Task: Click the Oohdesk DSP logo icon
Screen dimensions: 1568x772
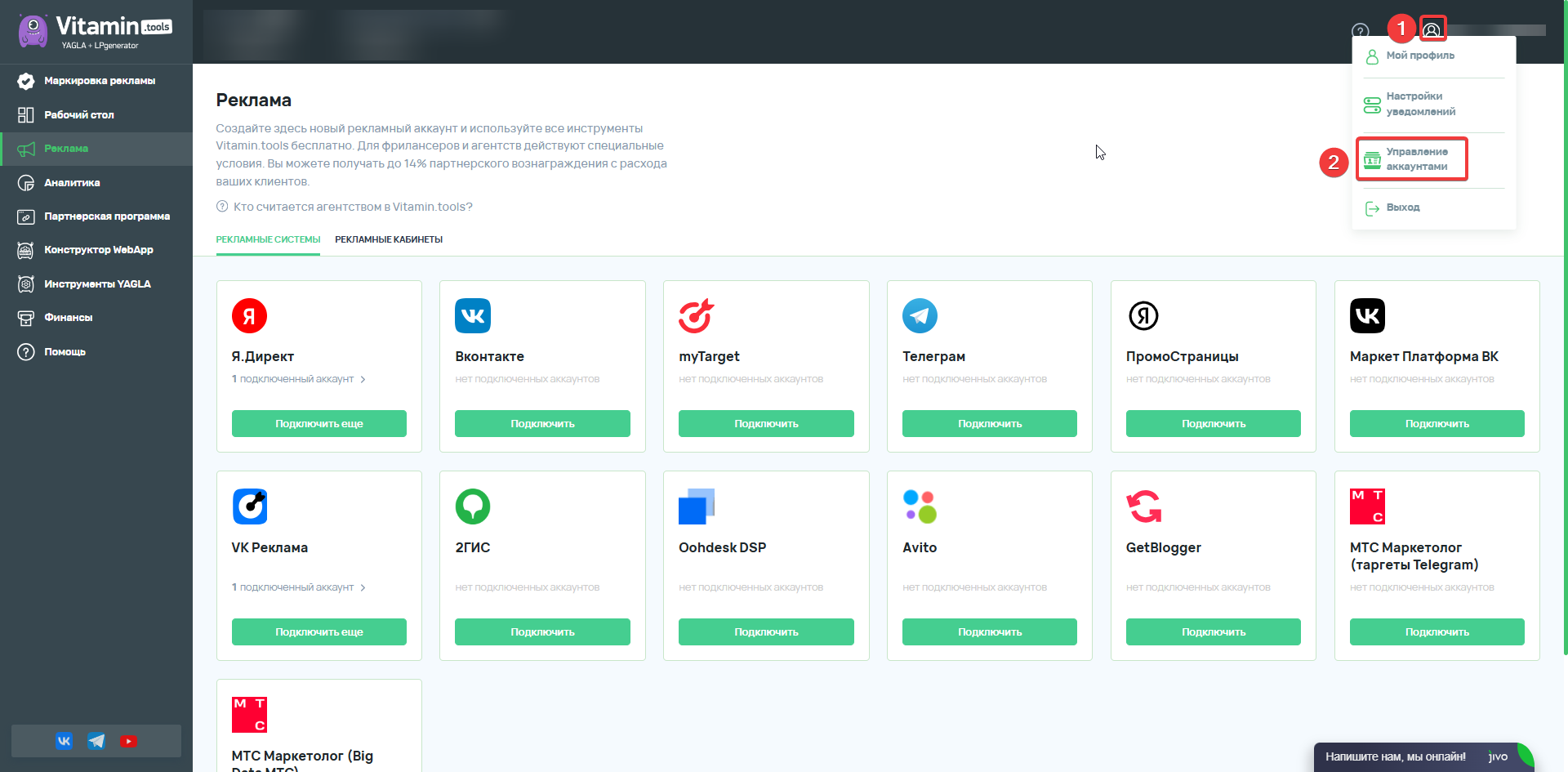Action: click(697, 506)
